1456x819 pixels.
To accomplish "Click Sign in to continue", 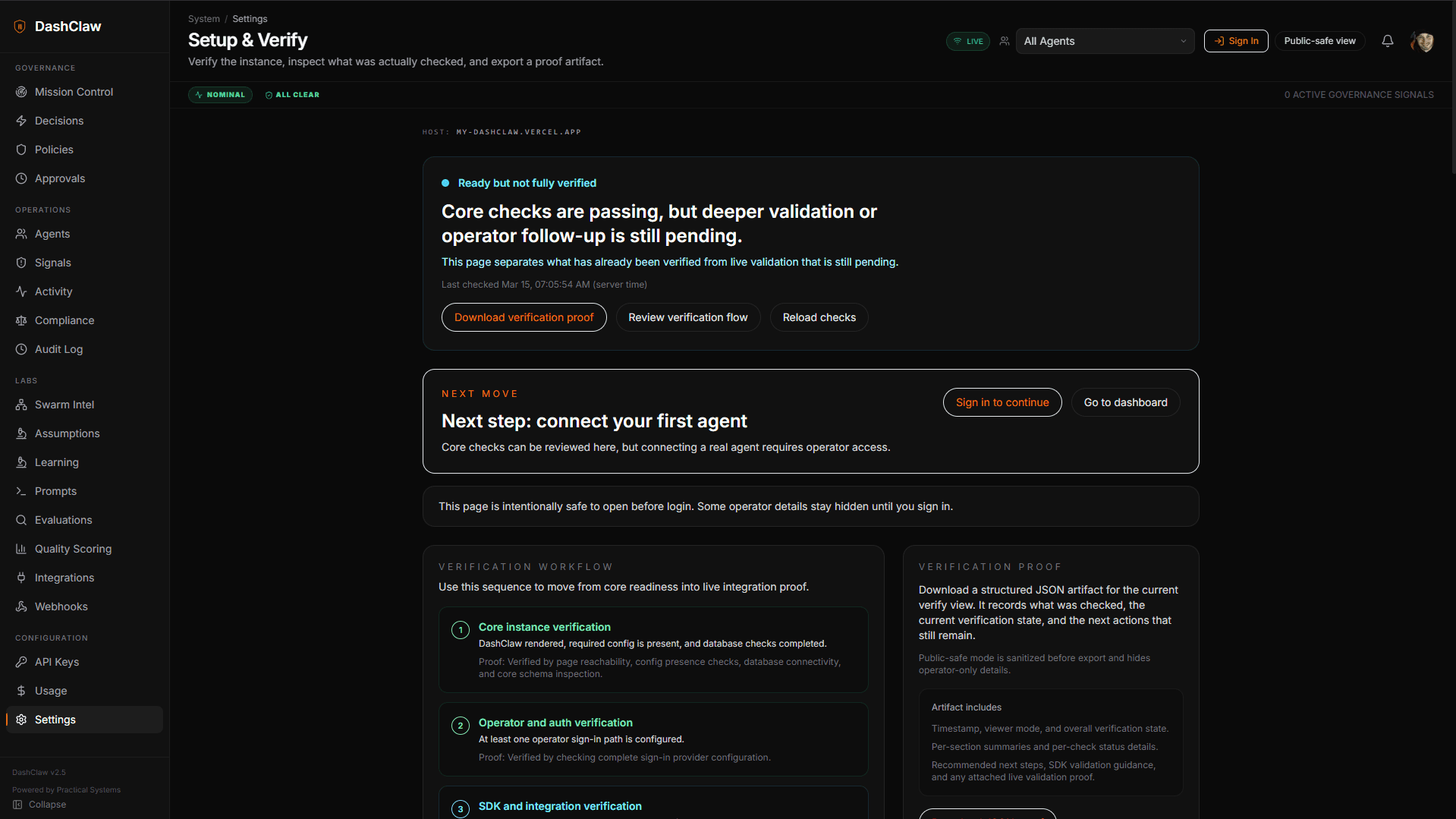I will pos(1002,402).
